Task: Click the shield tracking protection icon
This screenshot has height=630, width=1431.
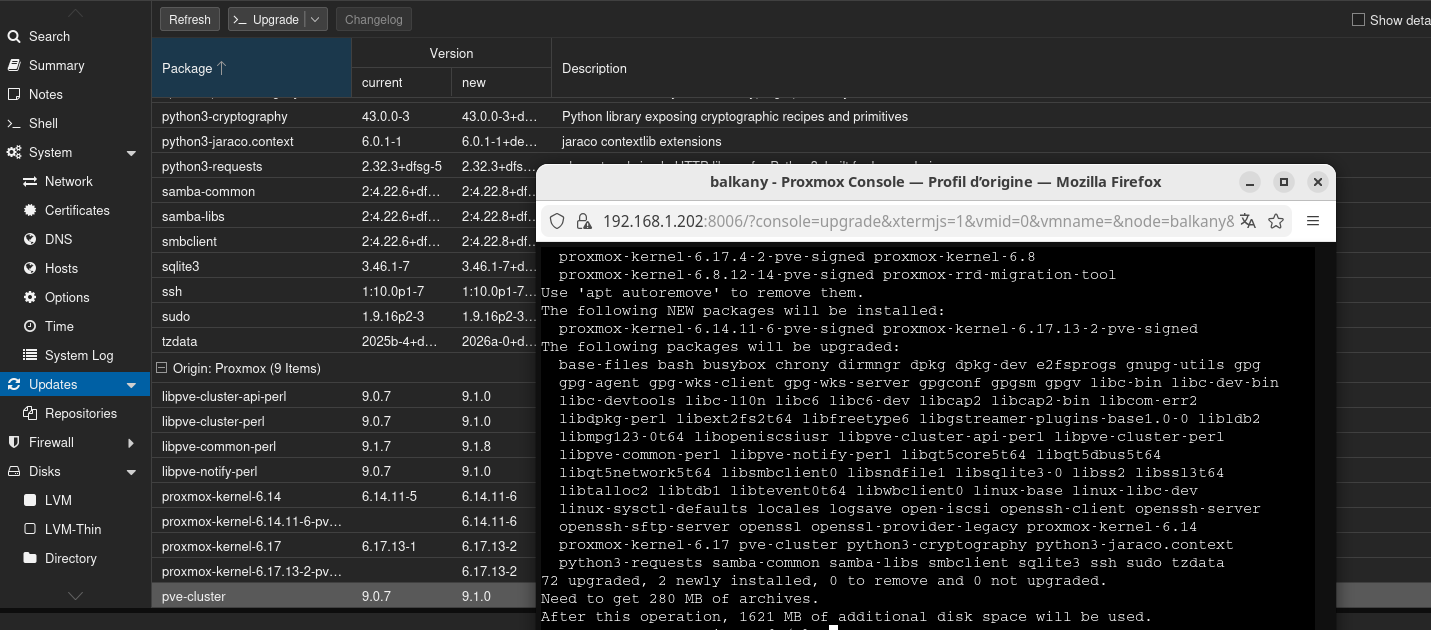Action: coord(558,221)
